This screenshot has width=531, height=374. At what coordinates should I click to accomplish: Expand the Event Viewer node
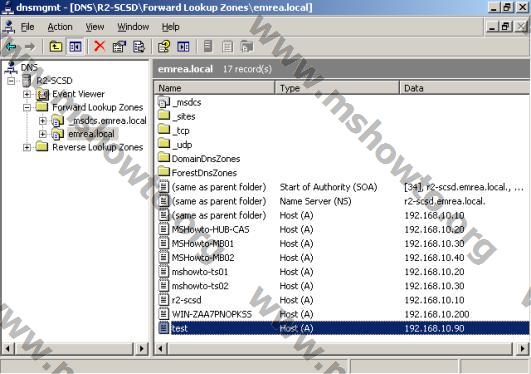27,94
